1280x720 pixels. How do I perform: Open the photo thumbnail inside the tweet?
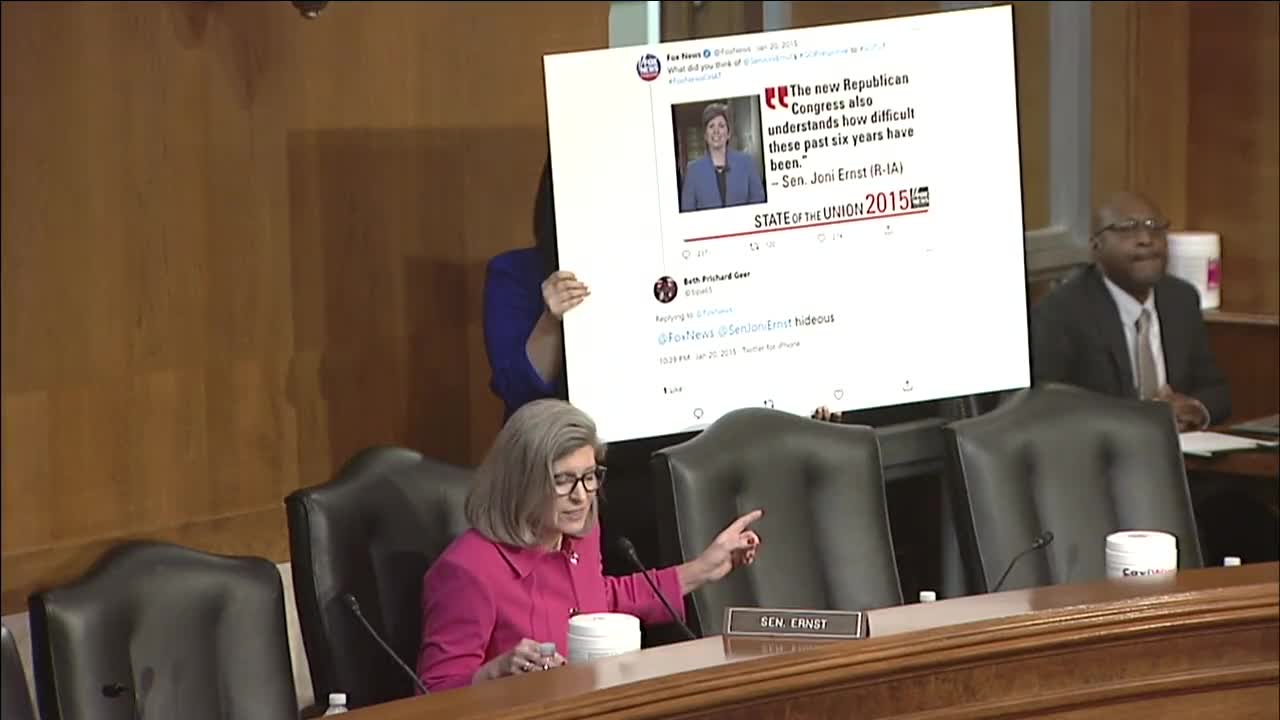718,154
